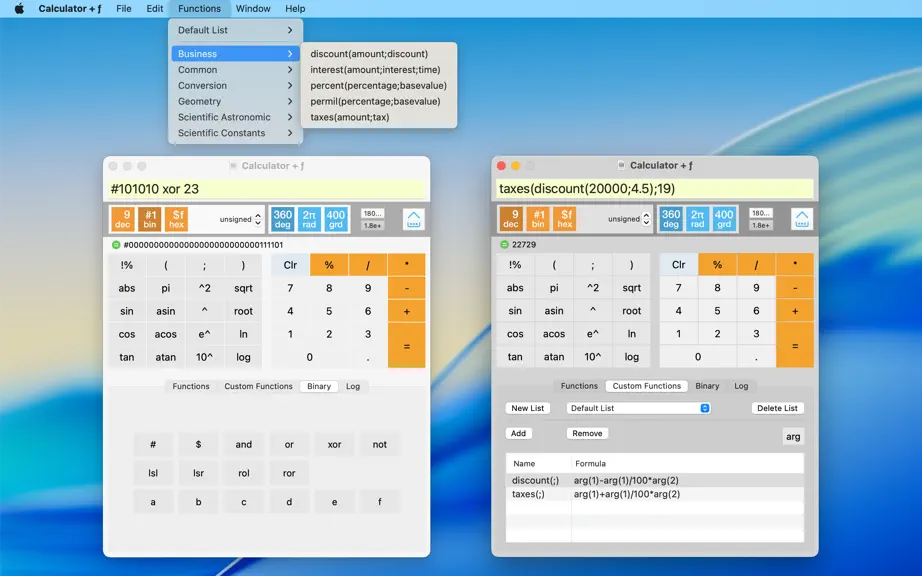Select 360 deg mode in right window
Viewport: 922px width, 576px height.
[670, 218]
